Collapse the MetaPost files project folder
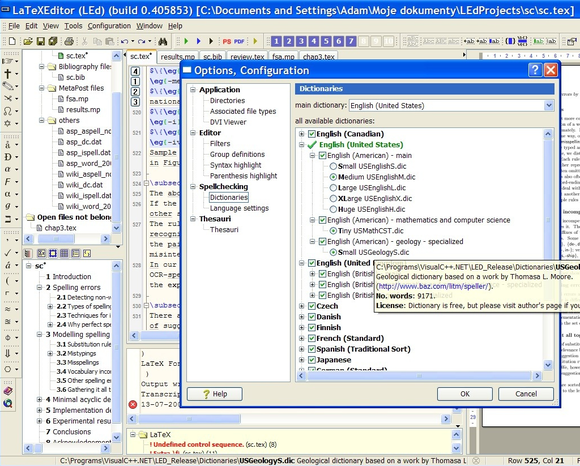Viewport: 580px width, 466px height. pyautogui.click(x=41, y=88)
